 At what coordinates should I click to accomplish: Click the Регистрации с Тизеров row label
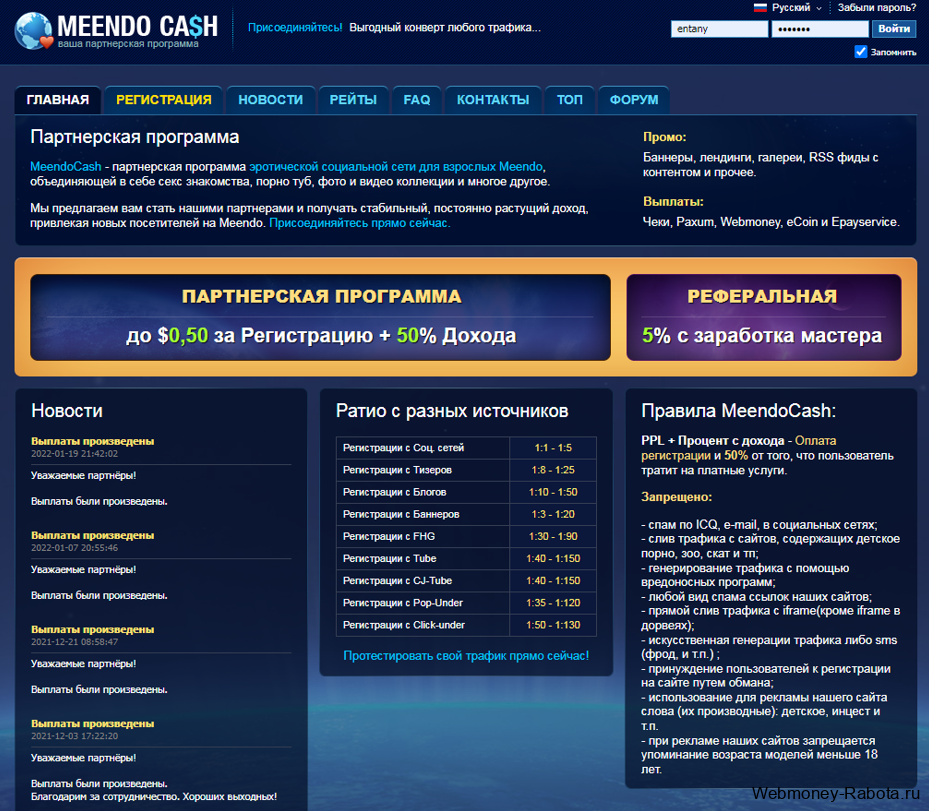pos(397,470)
